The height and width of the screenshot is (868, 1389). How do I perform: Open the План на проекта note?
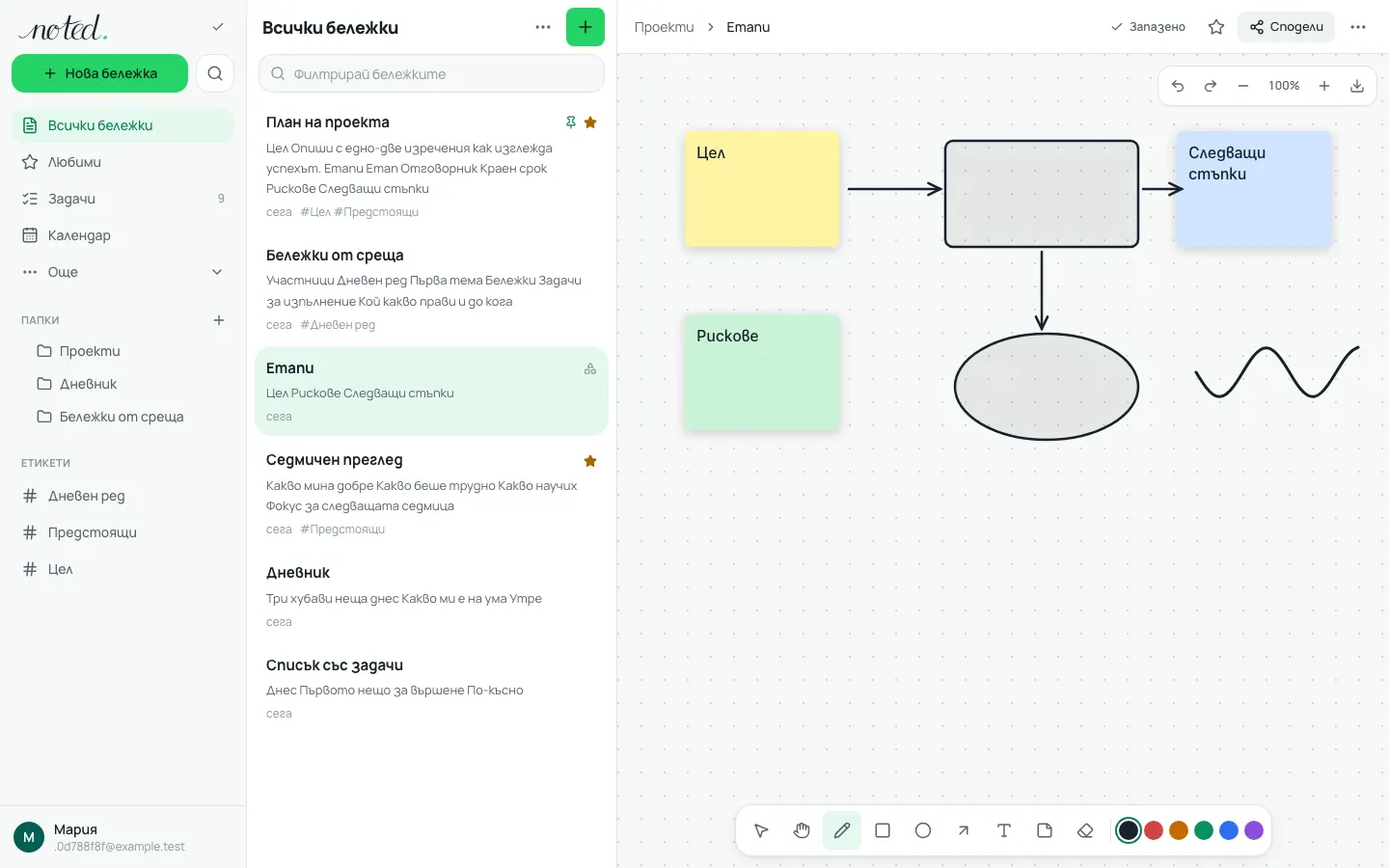click(x=431, y=166)
